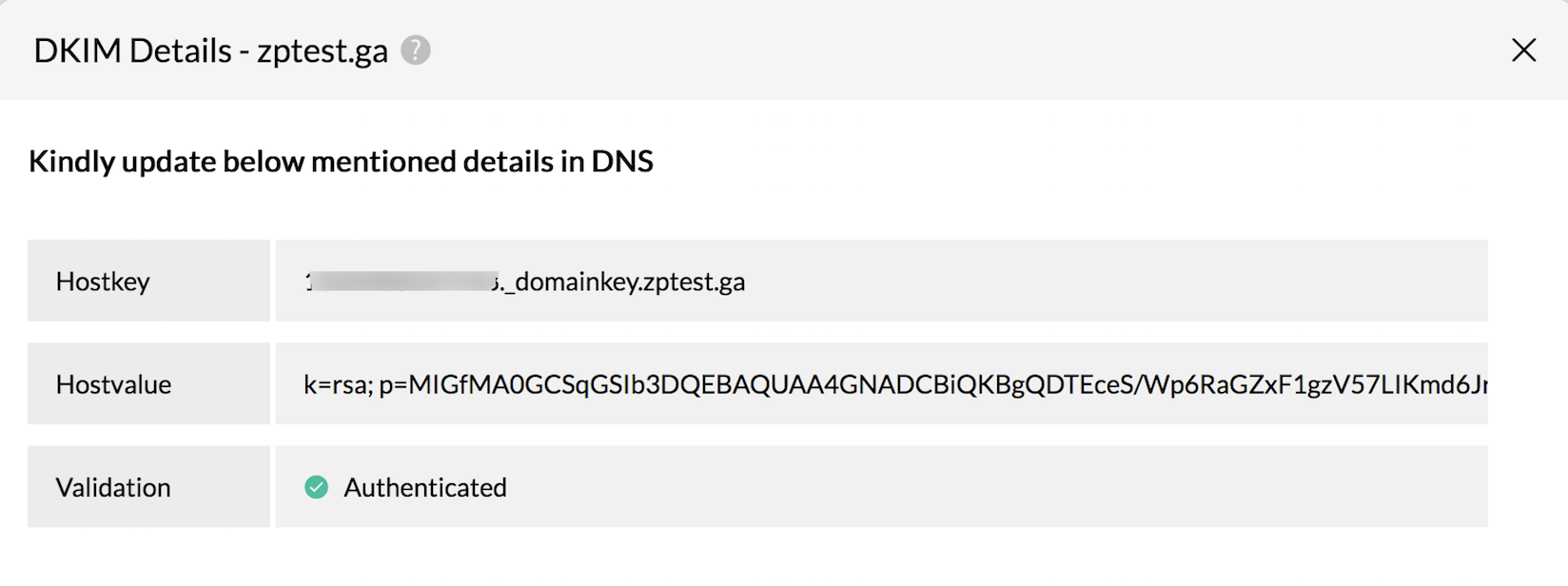Click the empty right area of the Hostkey row
1568x586 pixels.
[1117, 281]
